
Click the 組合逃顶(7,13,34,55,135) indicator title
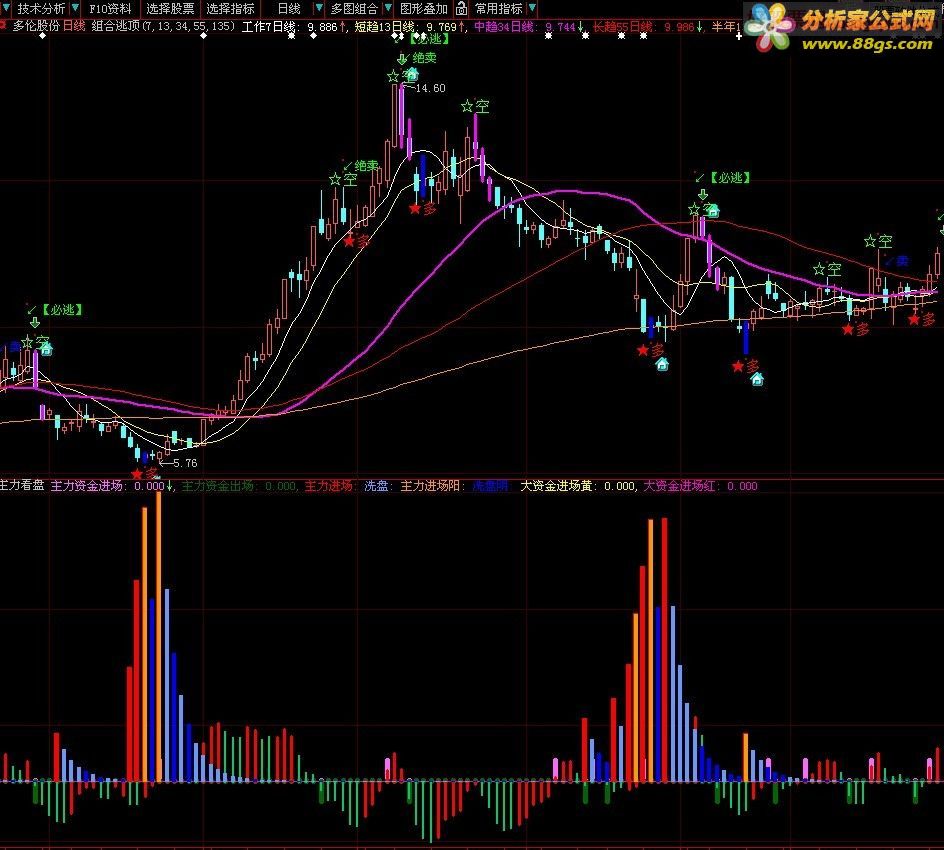pos(163,26)
